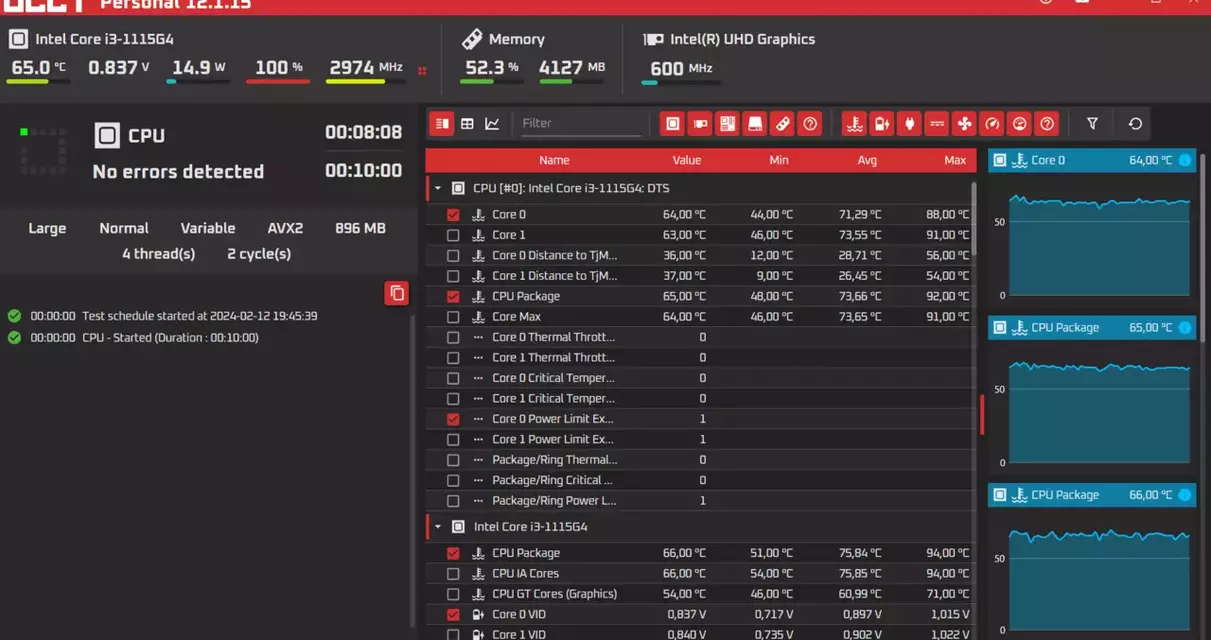1211x640 pixels.
Task: Toggle the fan speed sensor filter
Action: pos(964,123)
